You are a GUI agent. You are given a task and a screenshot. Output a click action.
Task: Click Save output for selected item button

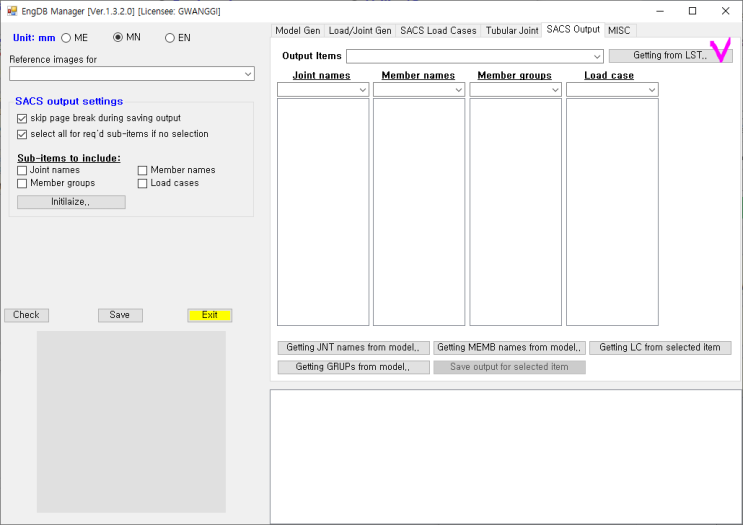point(509,367)
